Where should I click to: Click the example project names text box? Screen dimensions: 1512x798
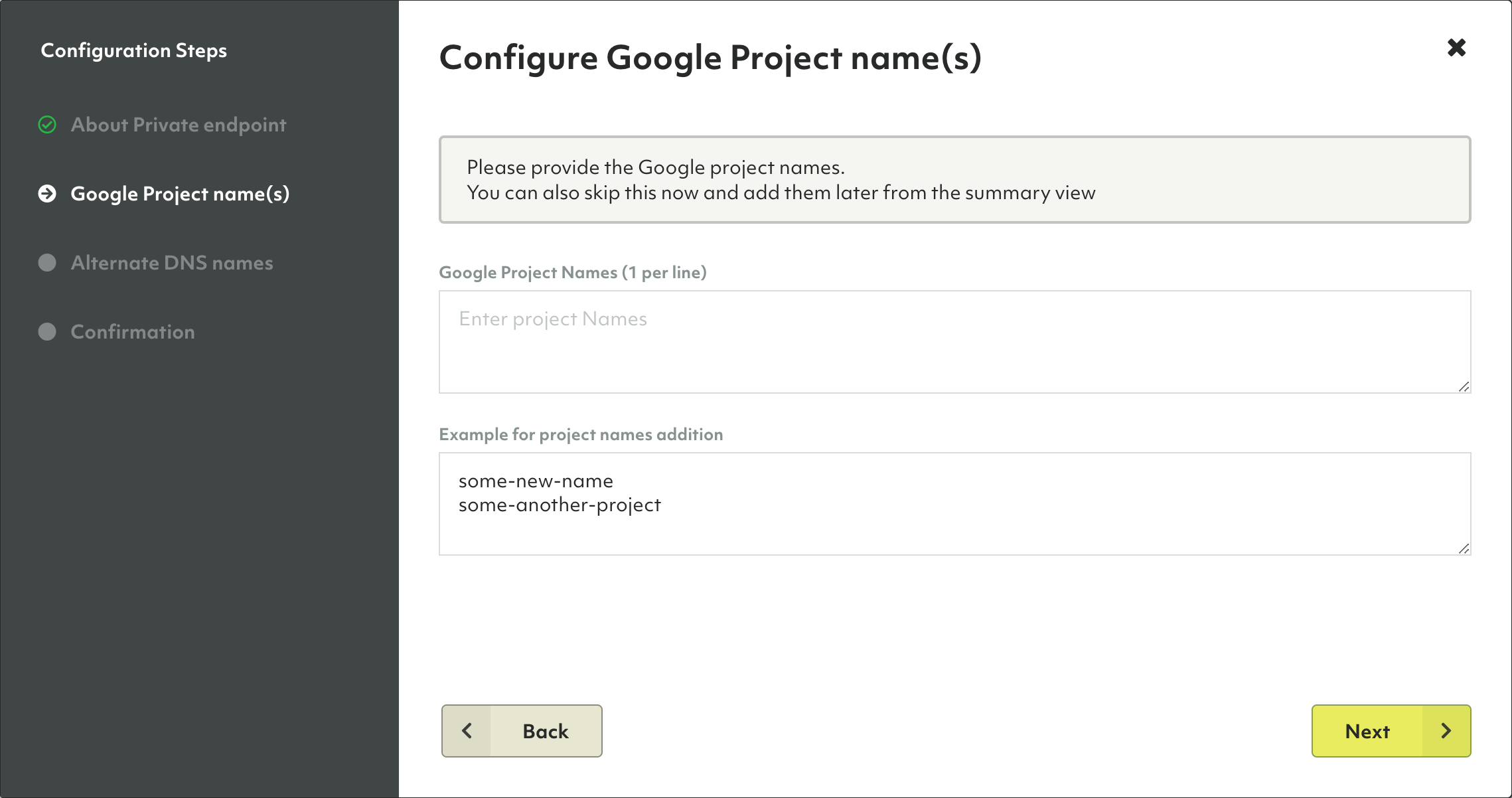(954, 504)
